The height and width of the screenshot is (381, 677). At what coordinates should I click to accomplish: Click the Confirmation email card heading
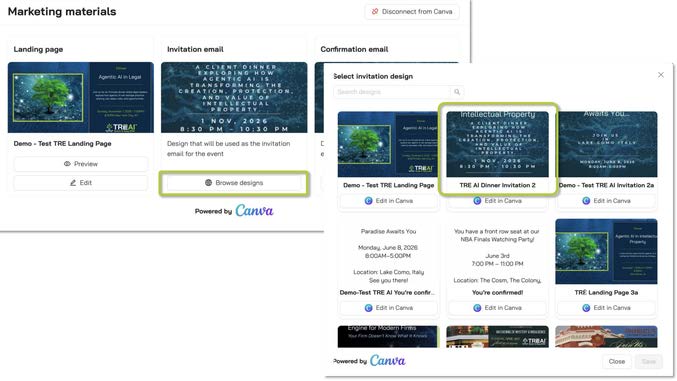coord(354,49)
